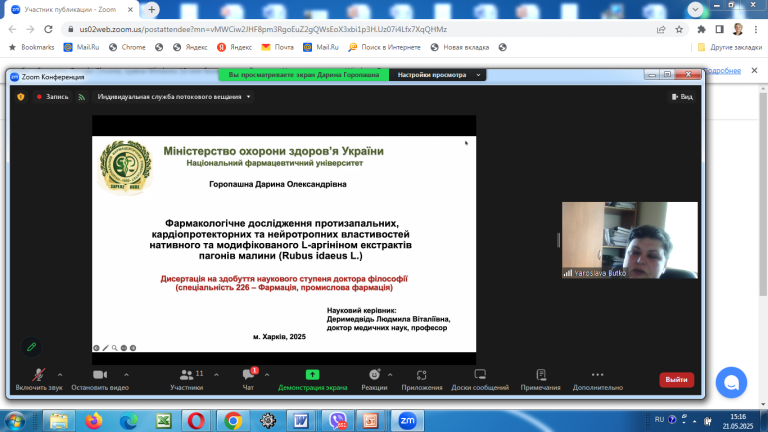Image resolution: width=768 pixels, height=432 pixels.
Task: Click the Вид view button
Action: (682, 97)
